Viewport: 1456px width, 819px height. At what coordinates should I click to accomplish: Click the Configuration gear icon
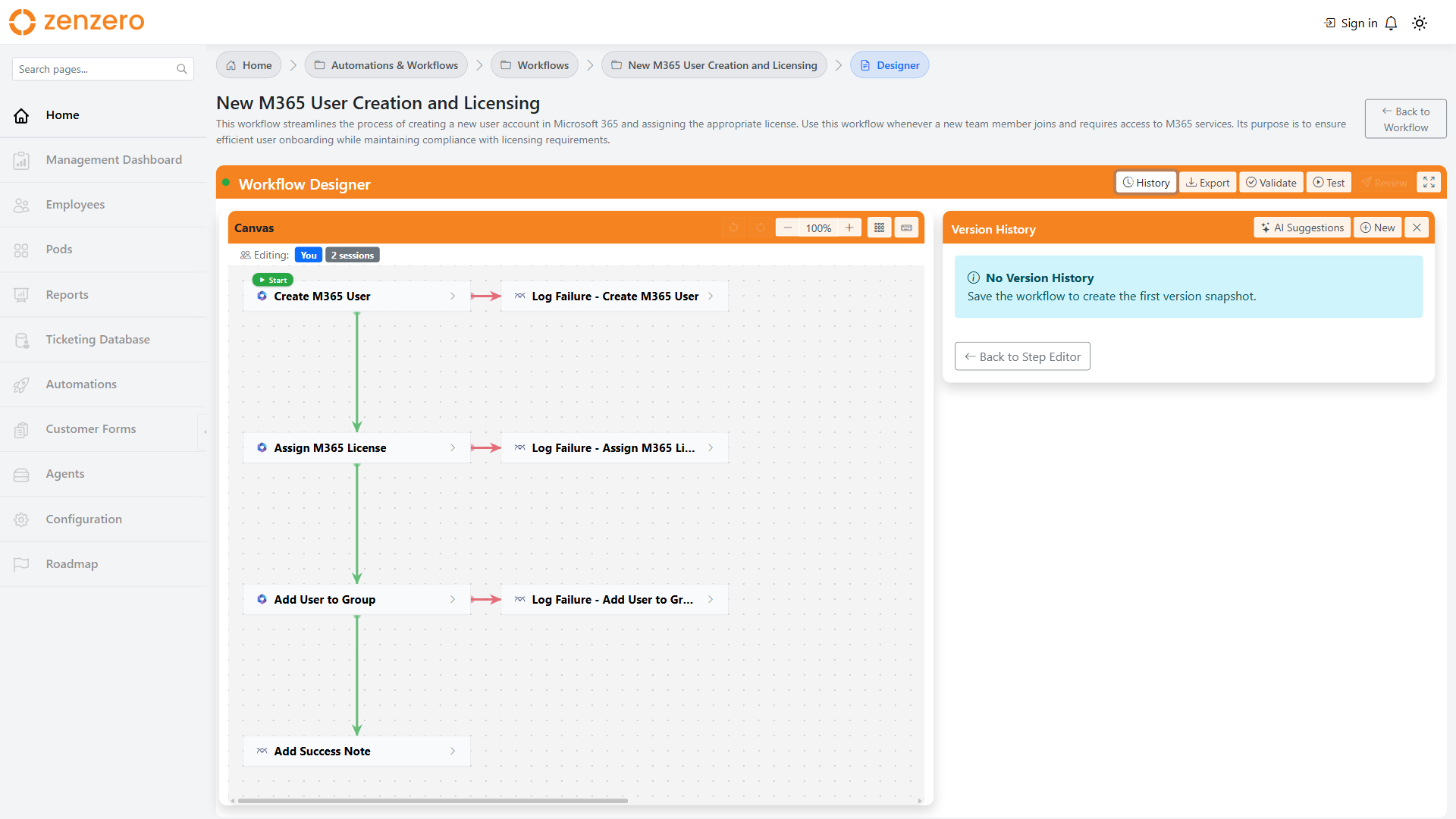pos(21,519)
